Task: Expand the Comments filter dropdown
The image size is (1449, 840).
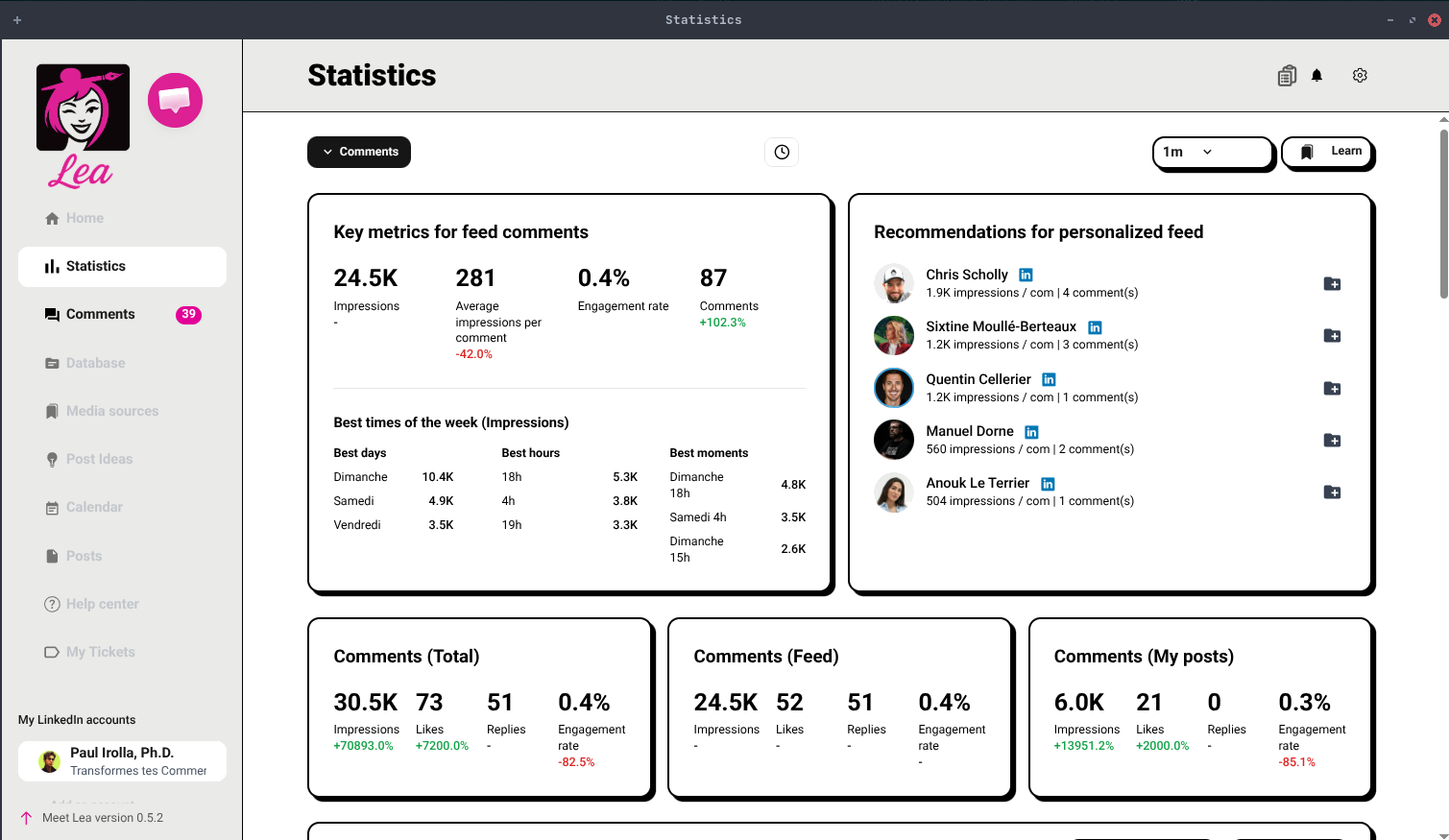Action: [x=358, y=152]
